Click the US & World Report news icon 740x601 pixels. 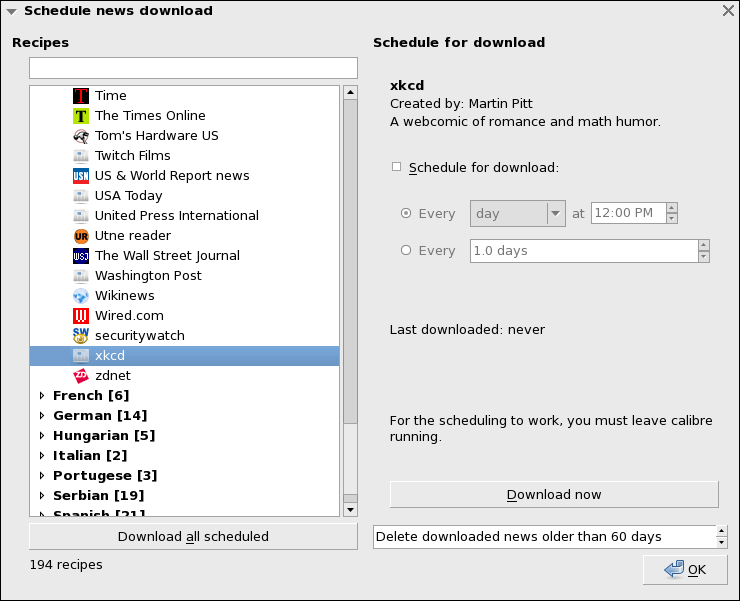point(81,176)
